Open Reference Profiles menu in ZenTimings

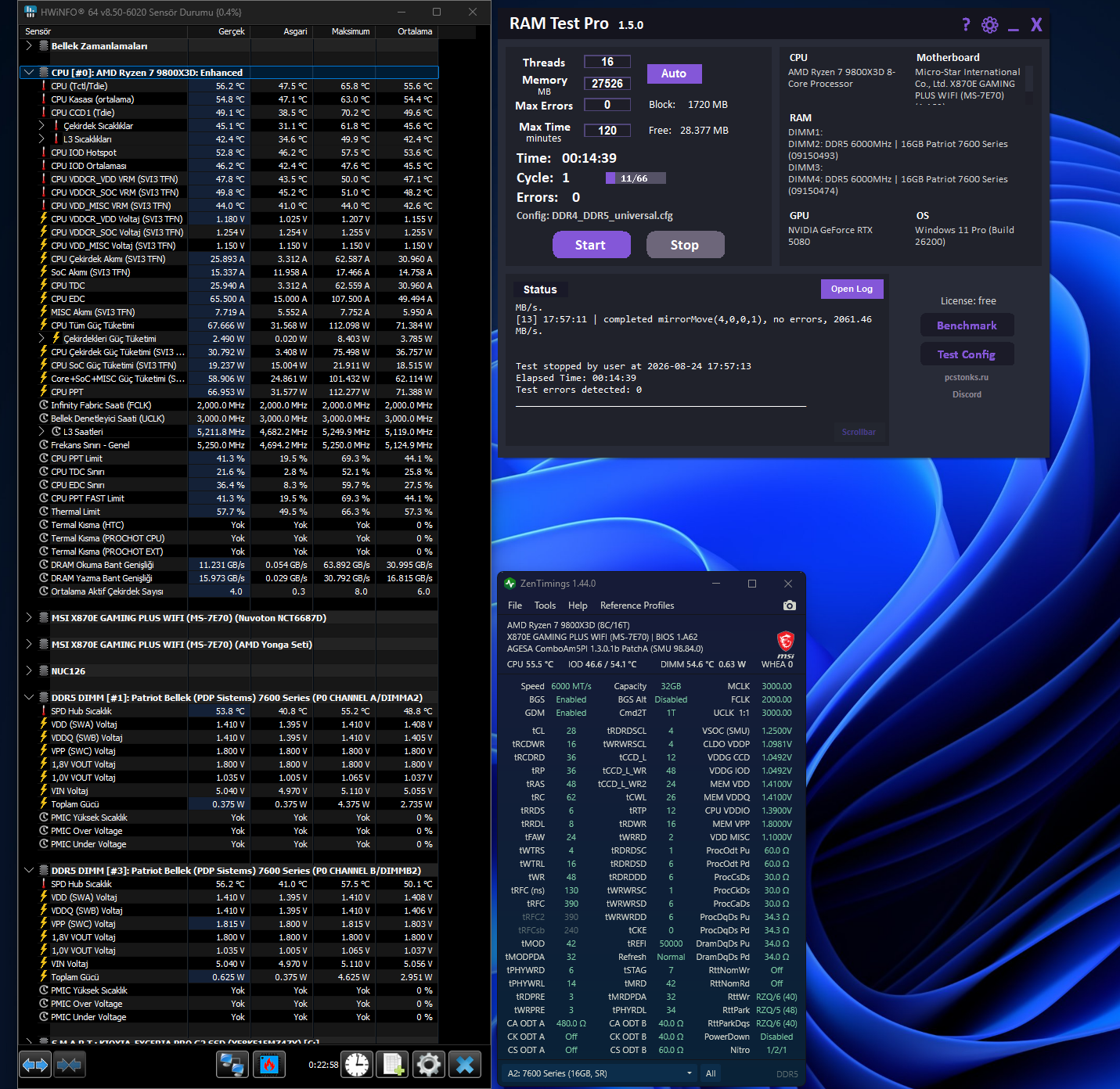[637, 606]
